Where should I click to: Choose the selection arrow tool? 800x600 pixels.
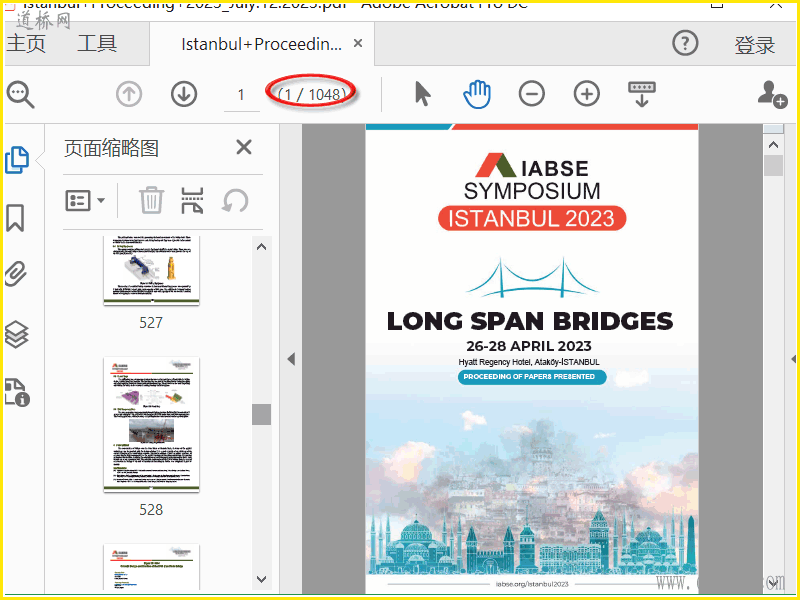pos(422,94)
